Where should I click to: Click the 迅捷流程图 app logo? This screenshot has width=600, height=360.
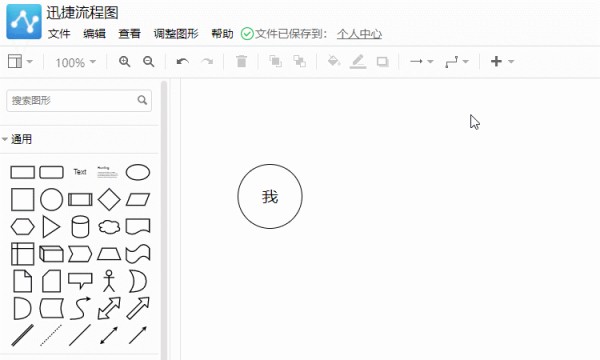point(24,21)
